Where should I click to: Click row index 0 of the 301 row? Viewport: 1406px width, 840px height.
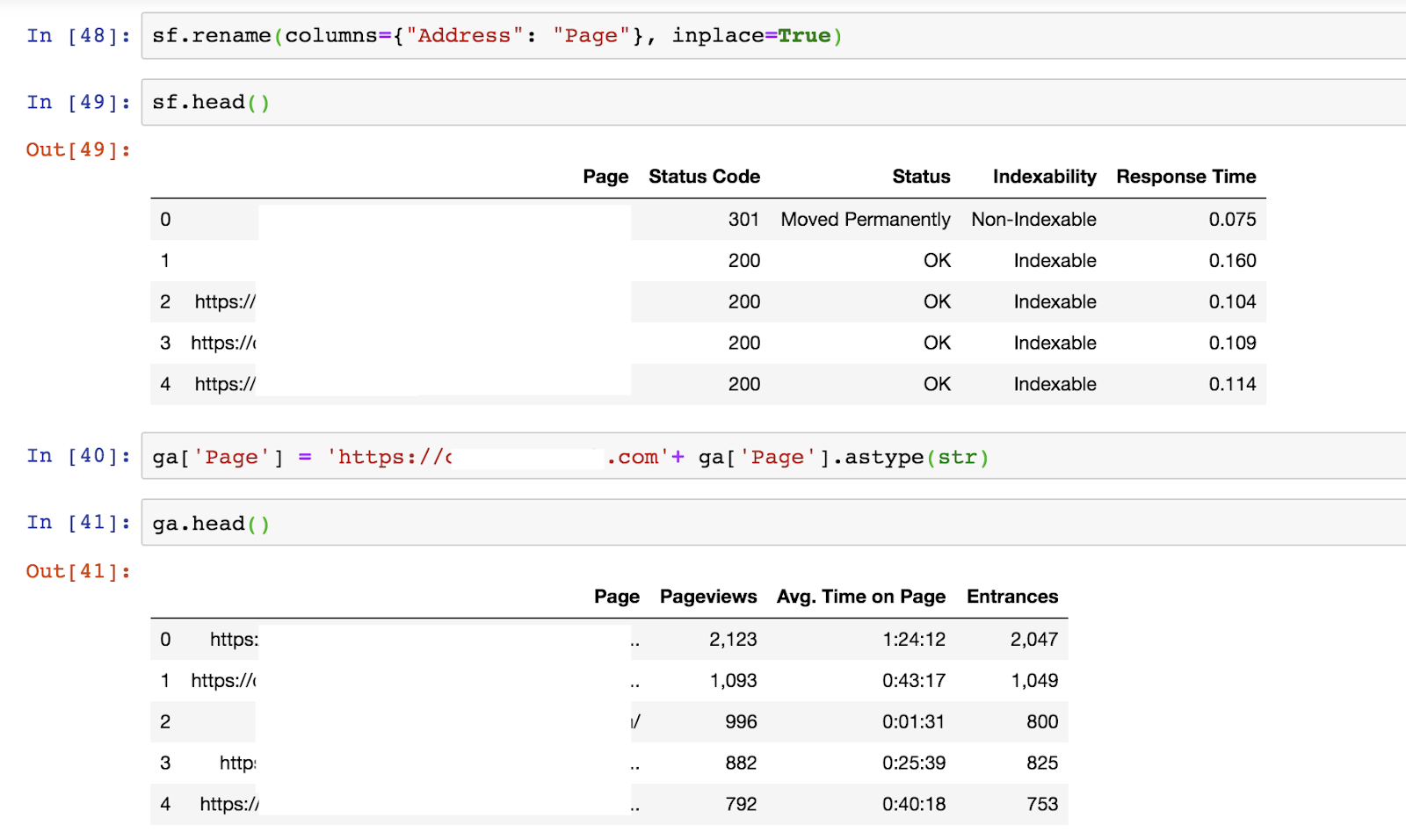tap(165, 220)
